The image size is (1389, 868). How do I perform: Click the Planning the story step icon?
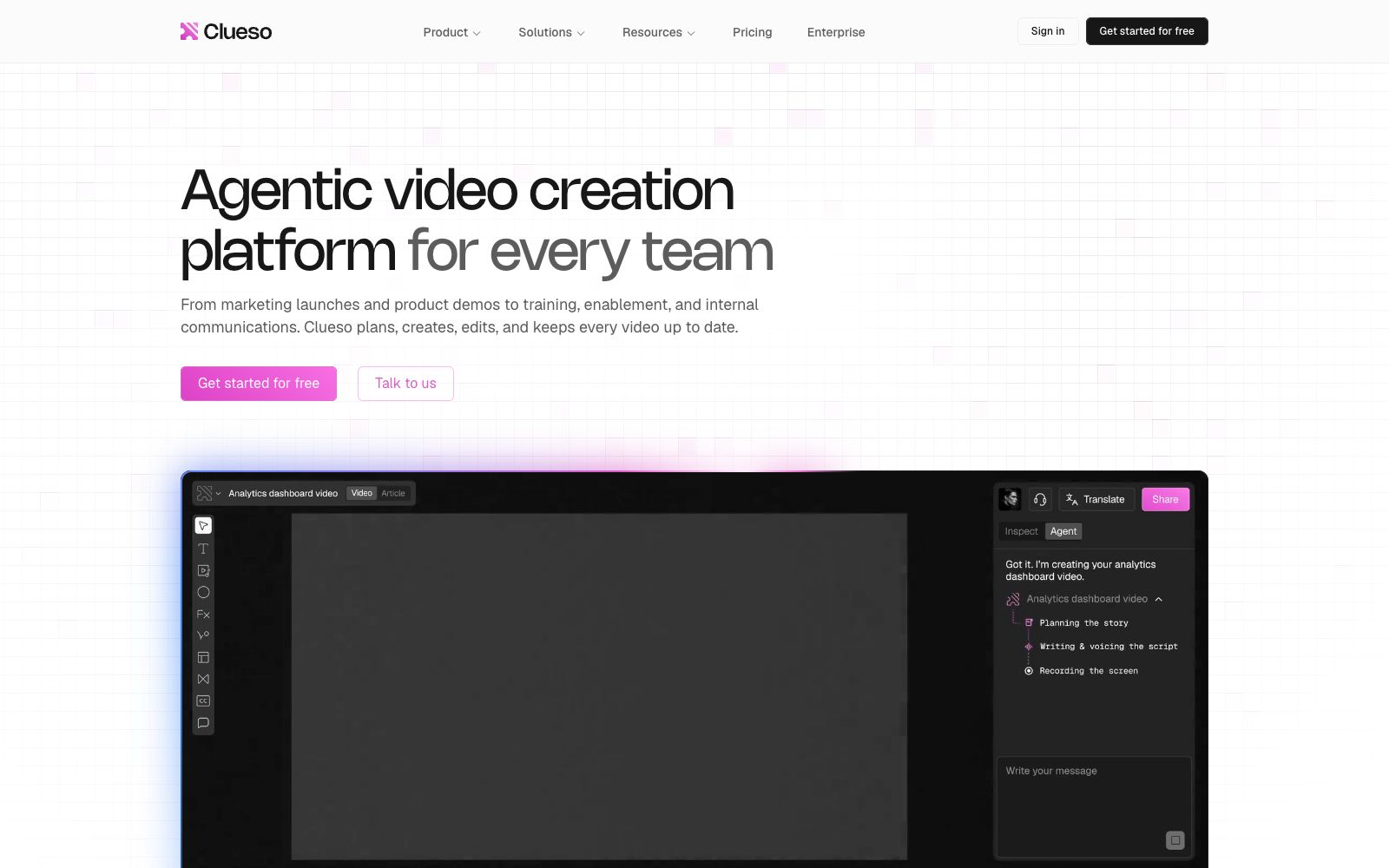(x=1029, y=623)
